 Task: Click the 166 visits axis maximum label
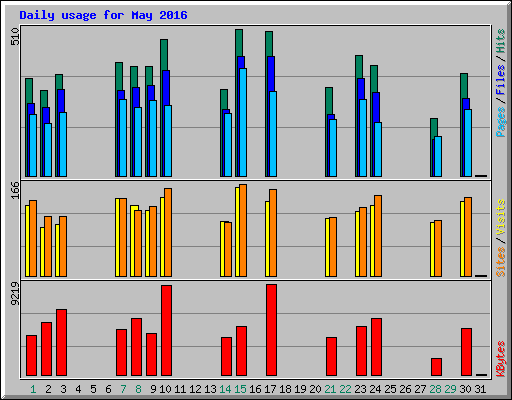[x=15, y=190]
